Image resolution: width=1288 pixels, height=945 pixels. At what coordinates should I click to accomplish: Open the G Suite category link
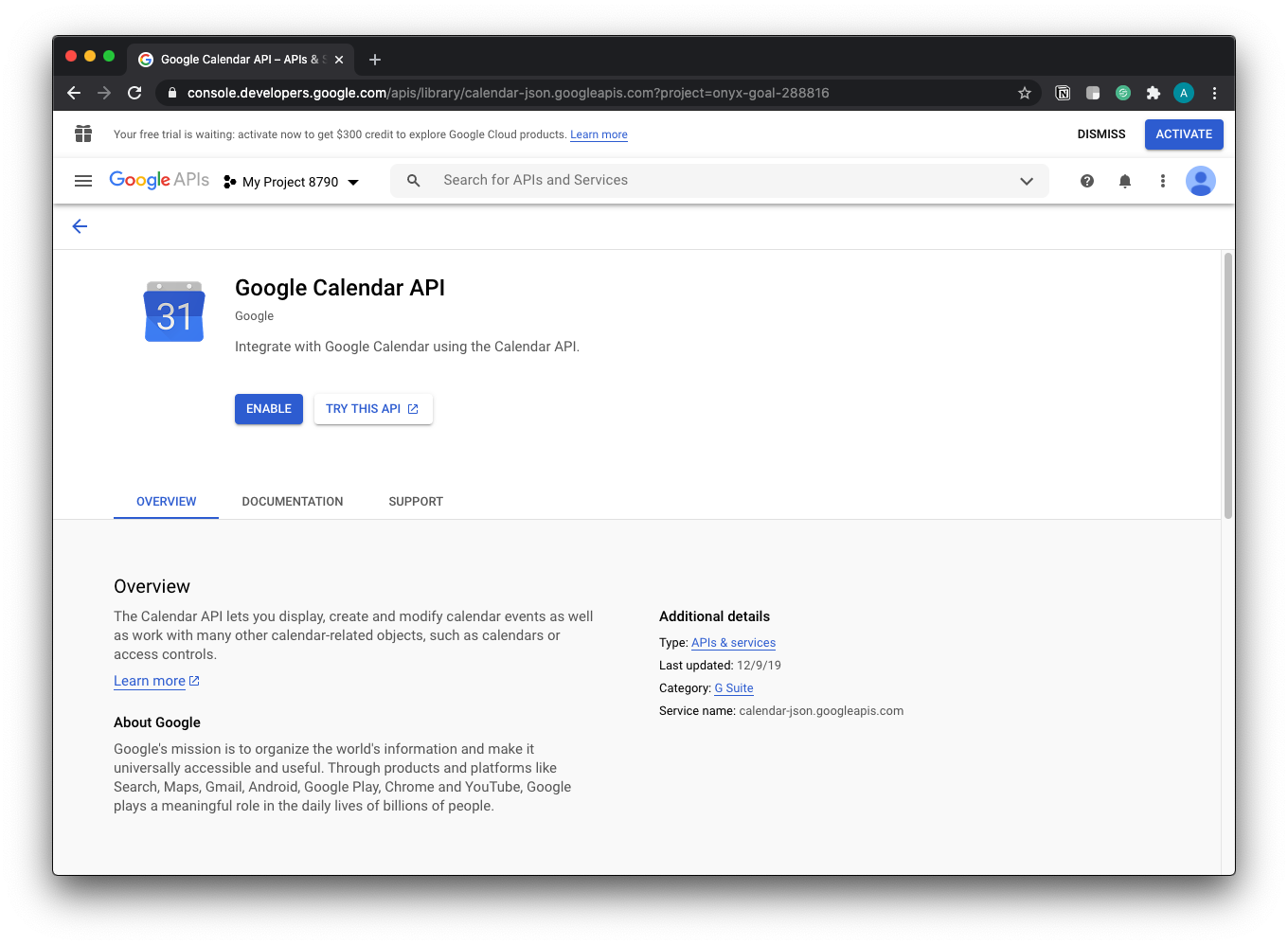(734, 688)
